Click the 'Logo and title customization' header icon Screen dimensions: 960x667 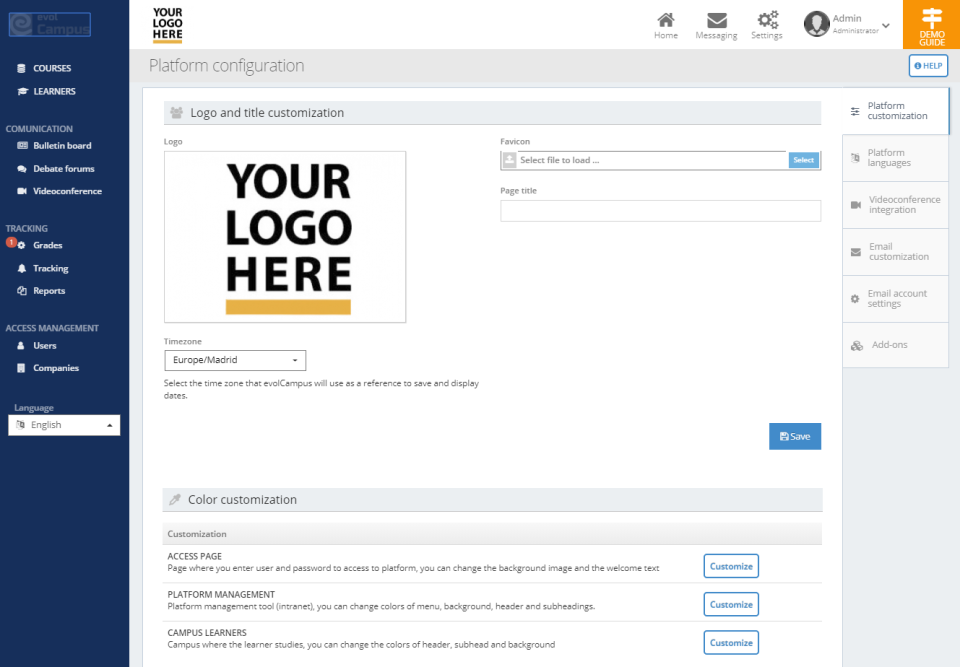coord(176,113)
